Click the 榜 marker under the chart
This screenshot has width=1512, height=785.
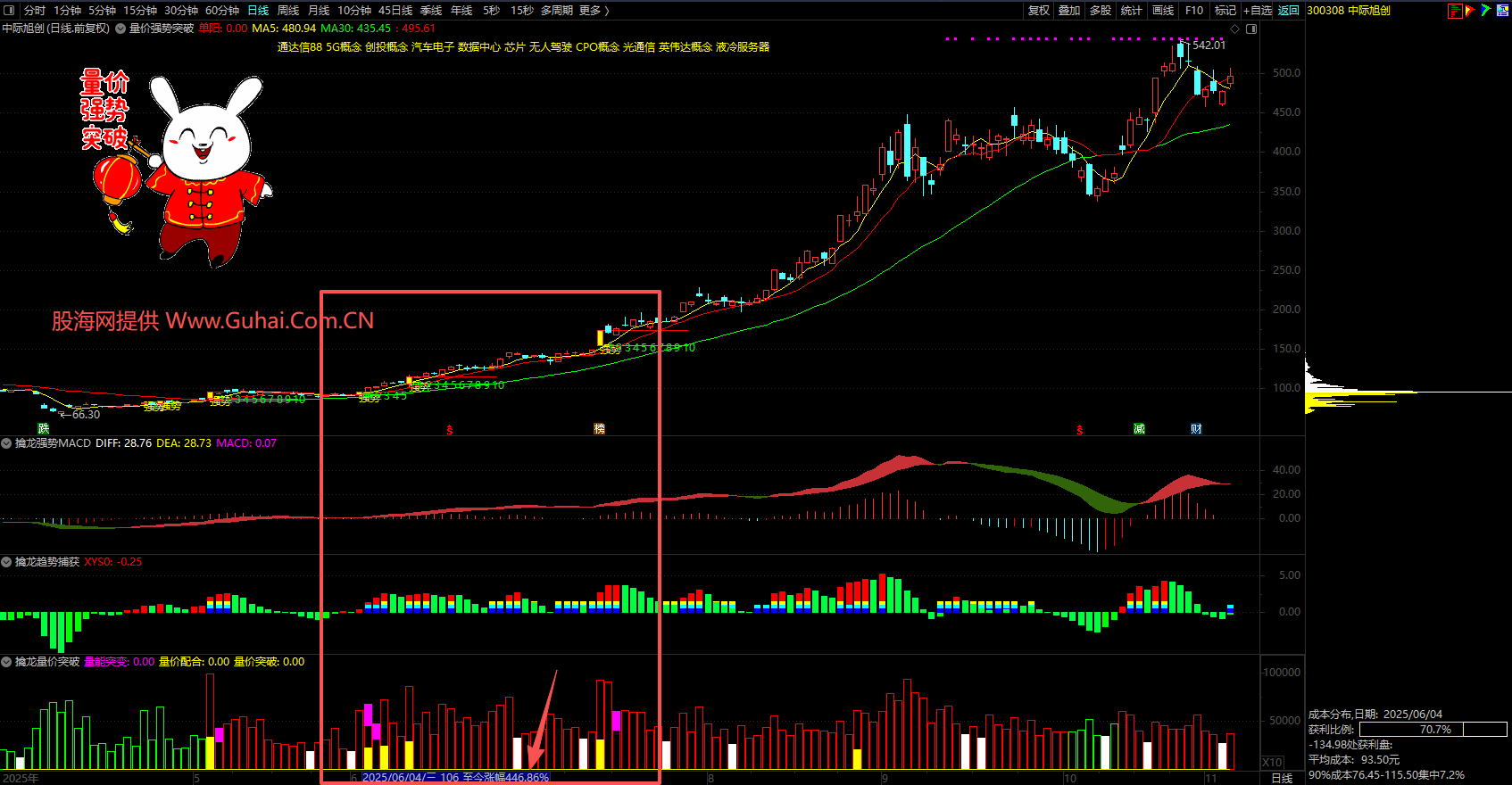pyautogui.click(x=599, y=429)
